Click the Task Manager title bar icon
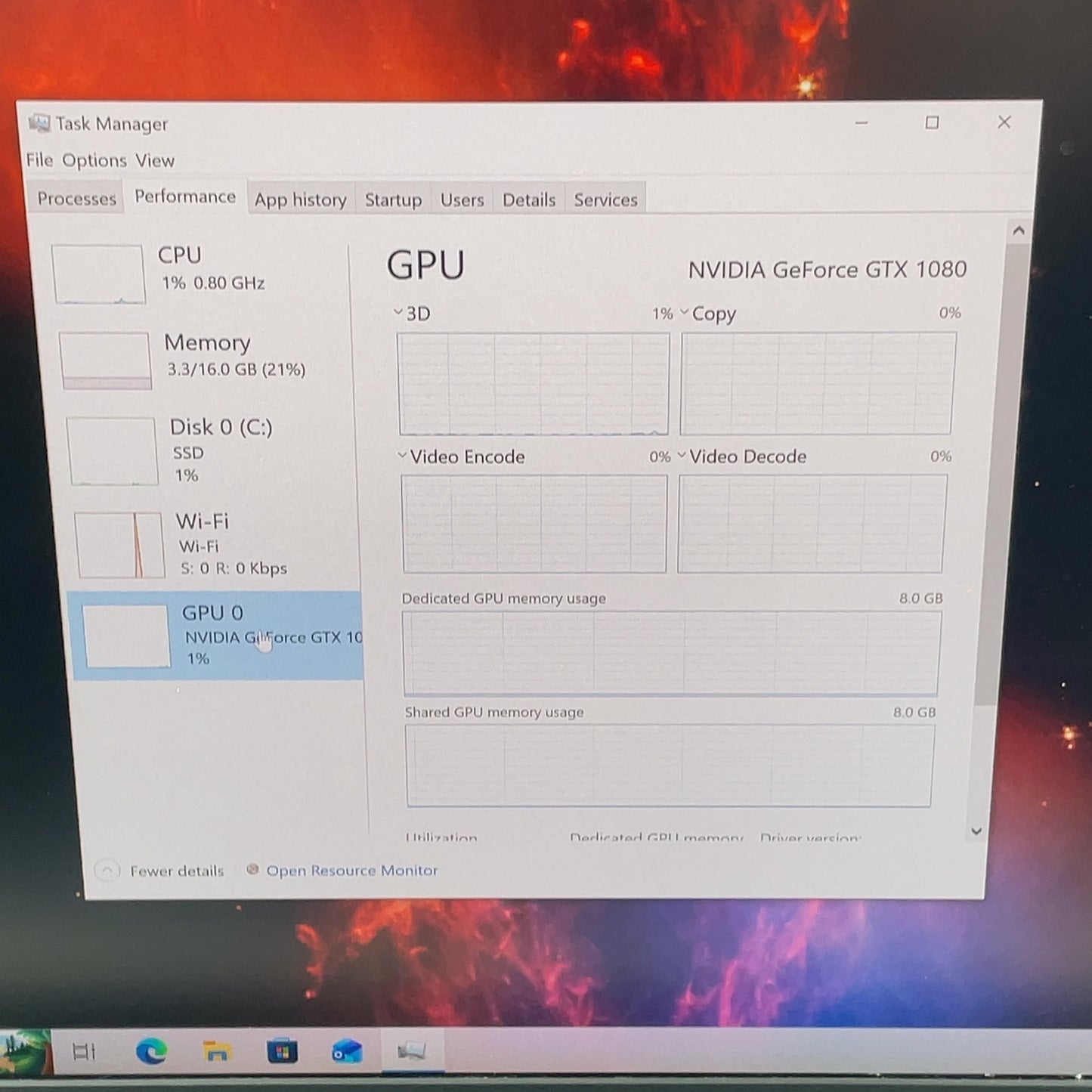This screenshot has height=1092, width=1092. pyautogui.click(x=39, y=122)
